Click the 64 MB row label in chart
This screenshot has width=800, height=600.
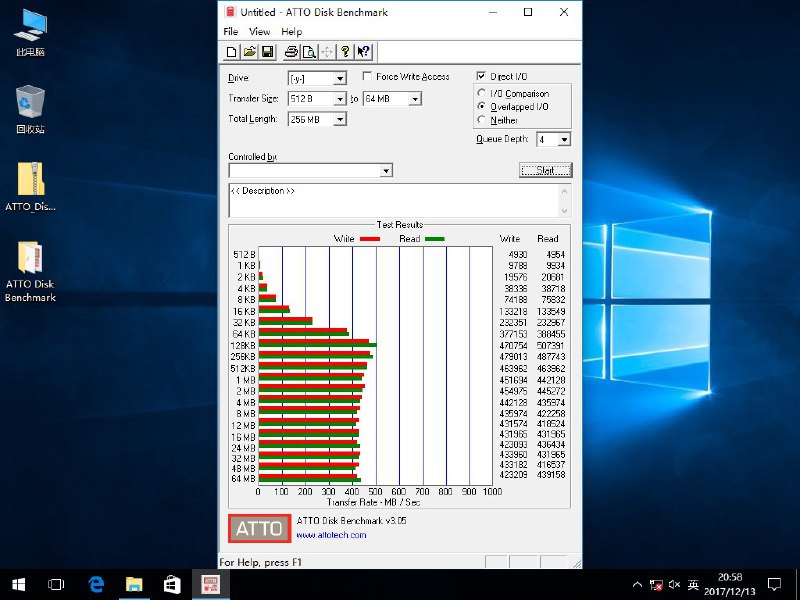tap(243, 479)
